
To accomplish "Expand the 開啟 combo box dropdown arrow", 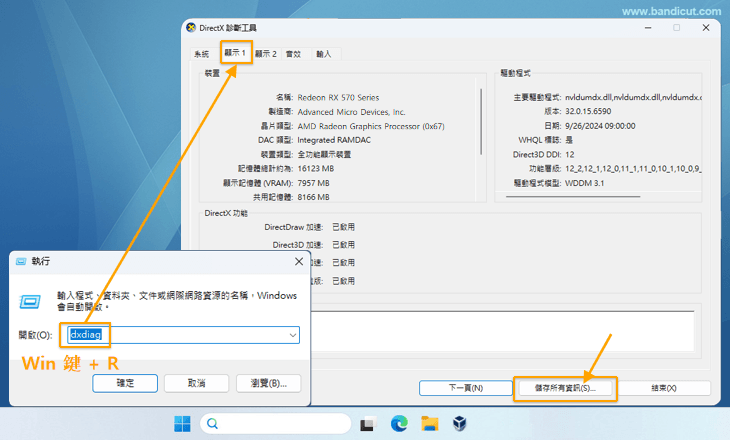I will point(293,335).
